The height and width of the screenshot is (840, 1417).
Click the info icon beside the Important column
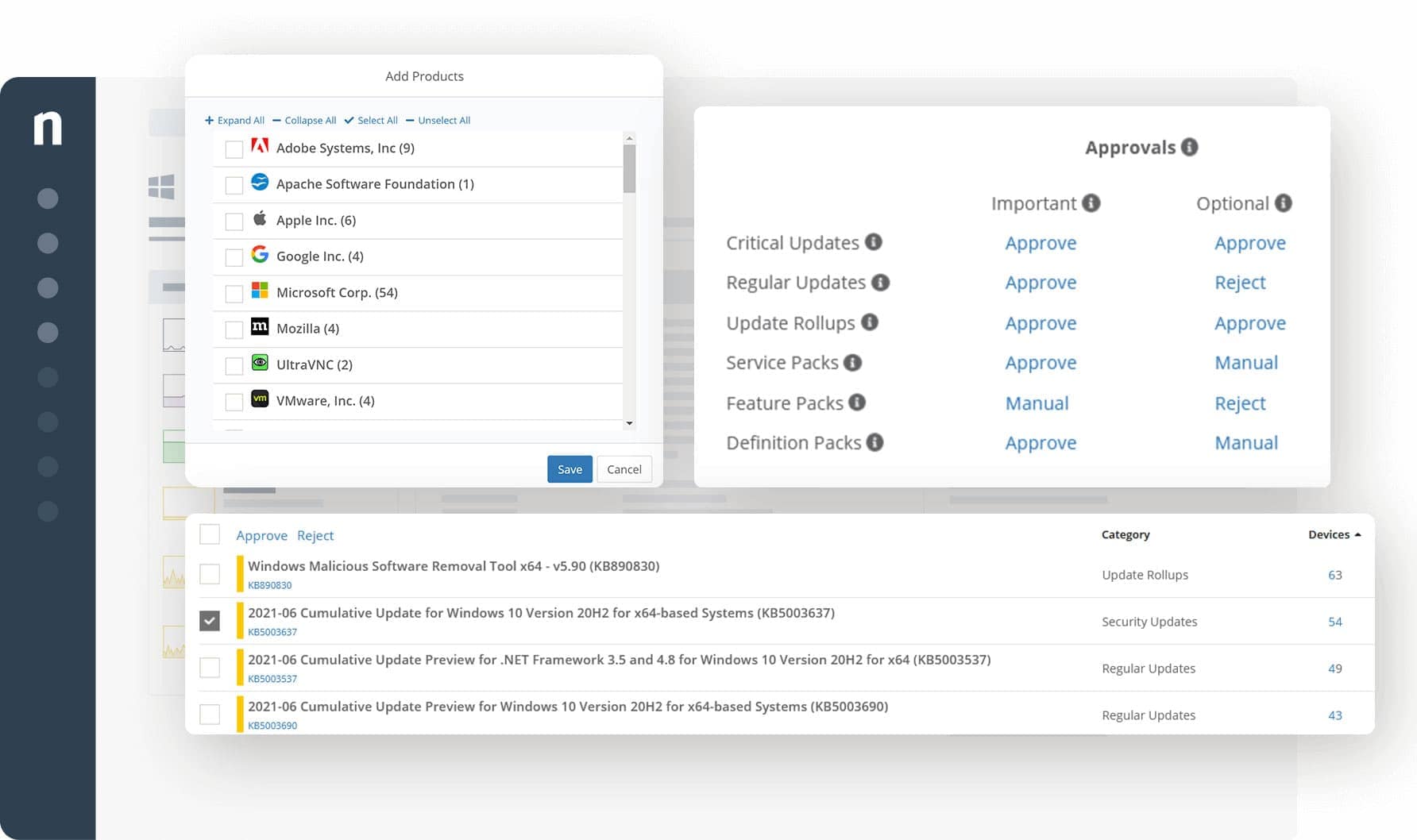coord(1091,203)
